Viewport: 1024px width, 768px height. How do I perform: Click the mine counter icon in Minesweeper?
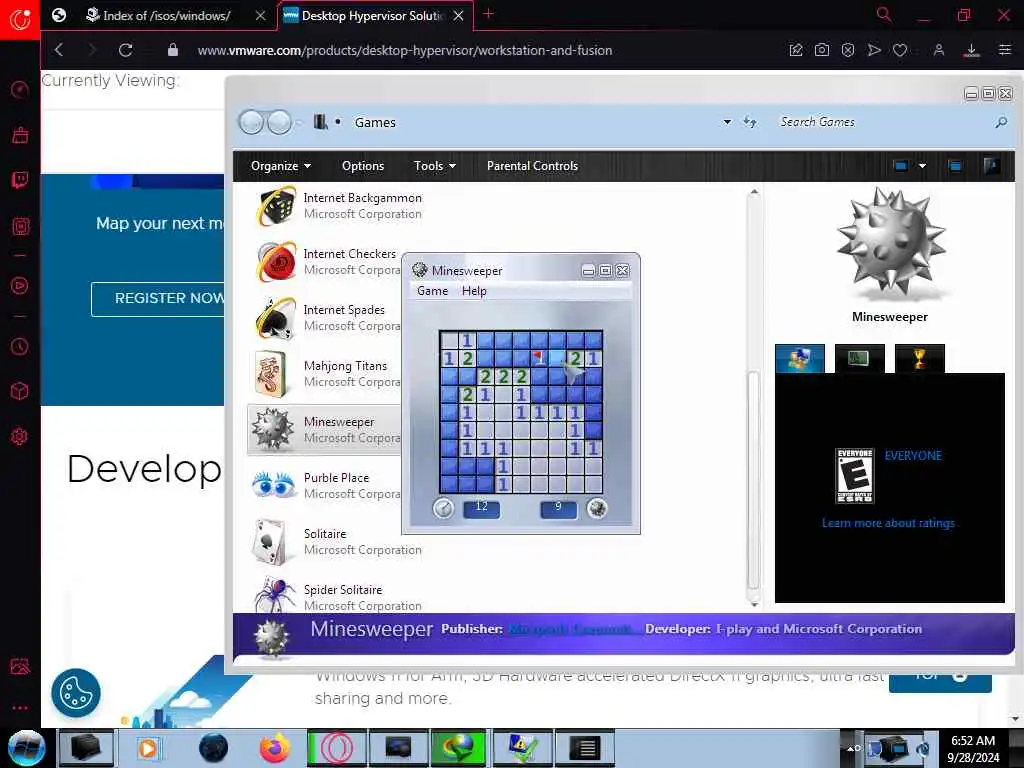597,507
